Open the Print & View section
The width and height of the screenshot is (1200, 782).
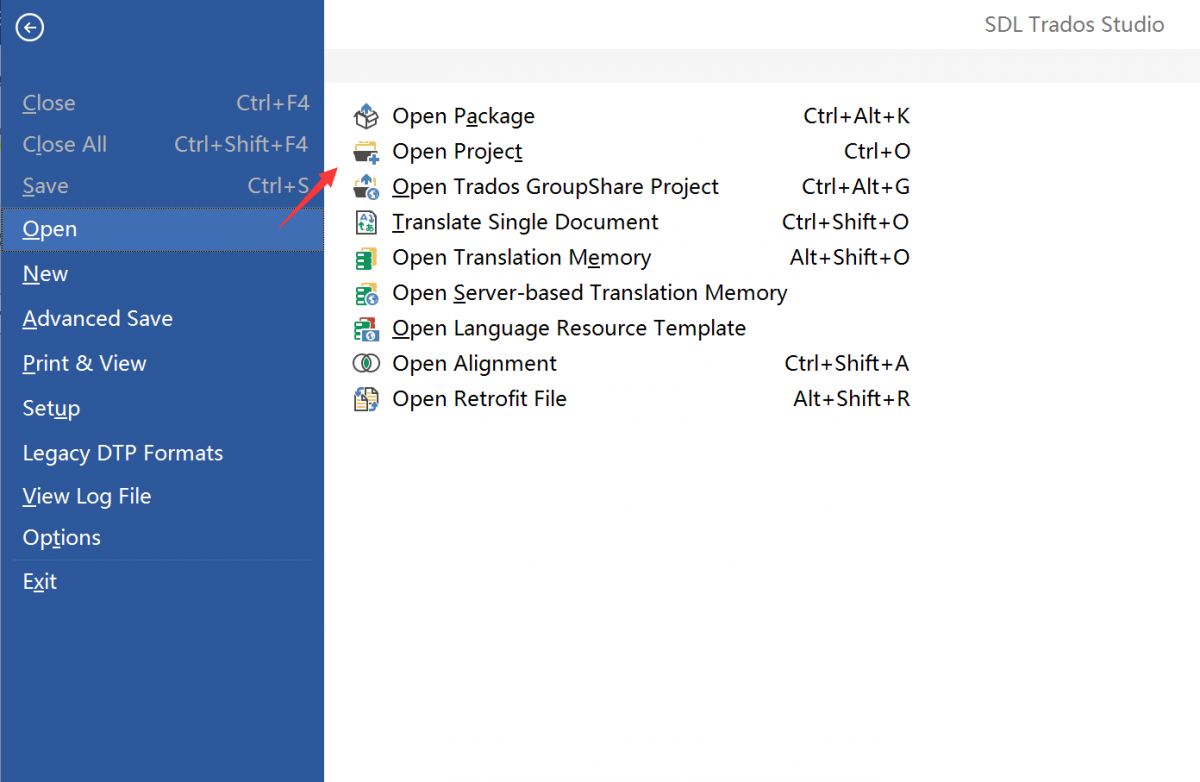[85, 364]
